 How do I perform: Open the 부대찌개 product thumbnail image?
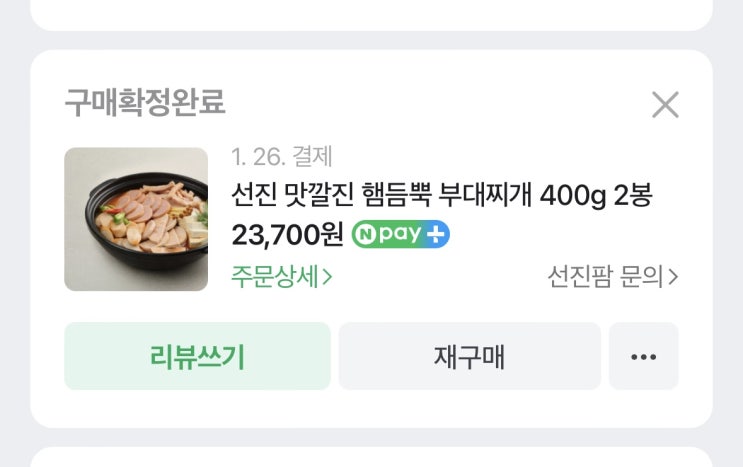tap(136, 219)
